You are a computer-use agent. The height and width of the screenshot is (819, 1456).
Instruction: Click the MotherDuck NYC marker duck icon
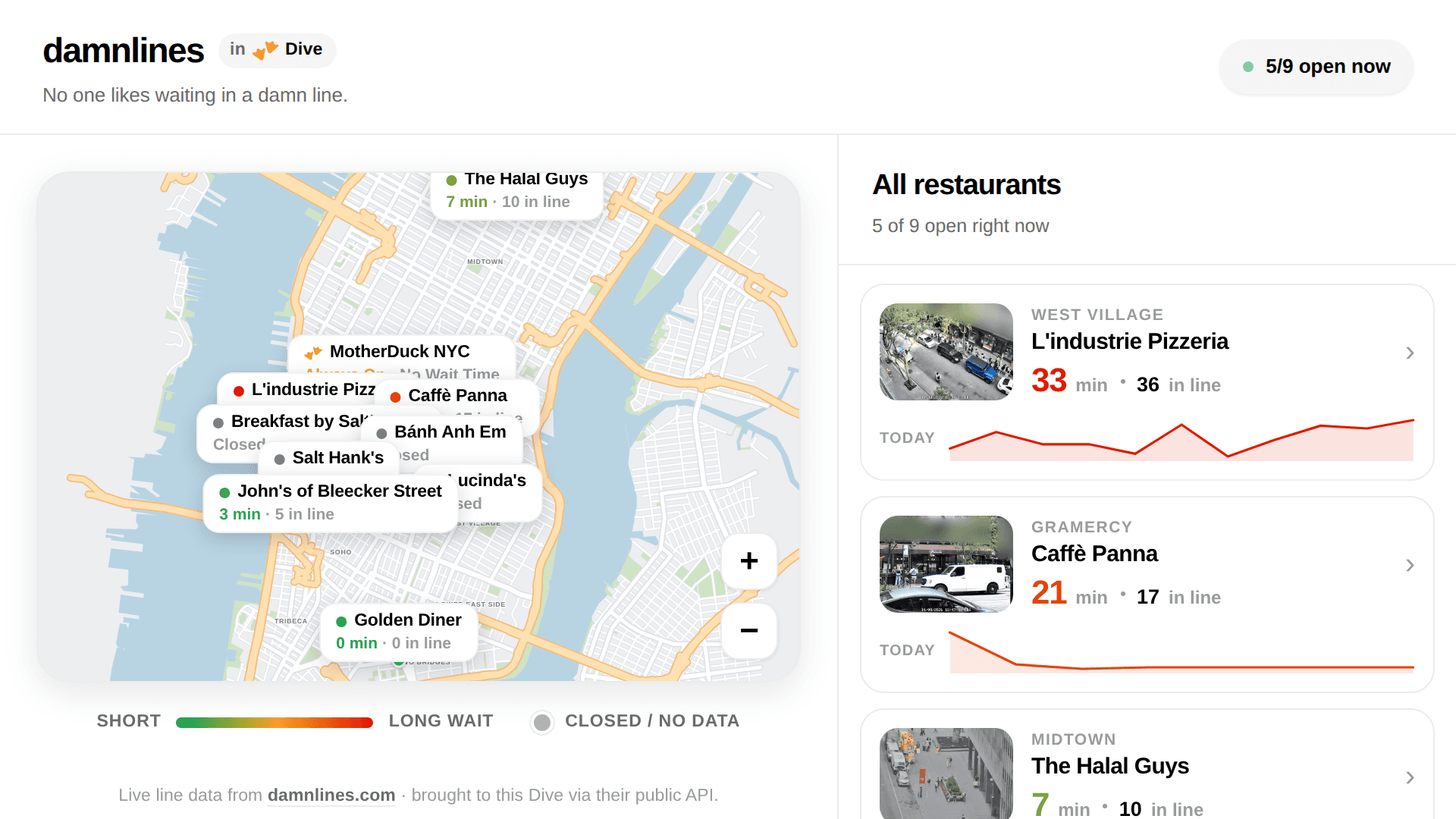coord(313,352)
